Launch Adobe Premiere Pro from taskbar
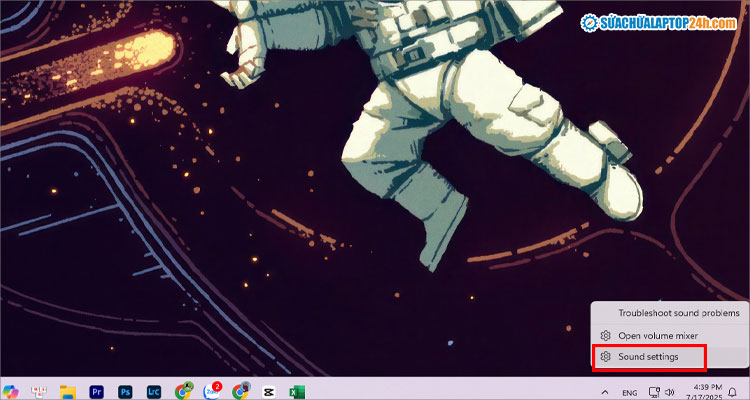The height and width of the screenshot is (400, 750). click(97, 391)
